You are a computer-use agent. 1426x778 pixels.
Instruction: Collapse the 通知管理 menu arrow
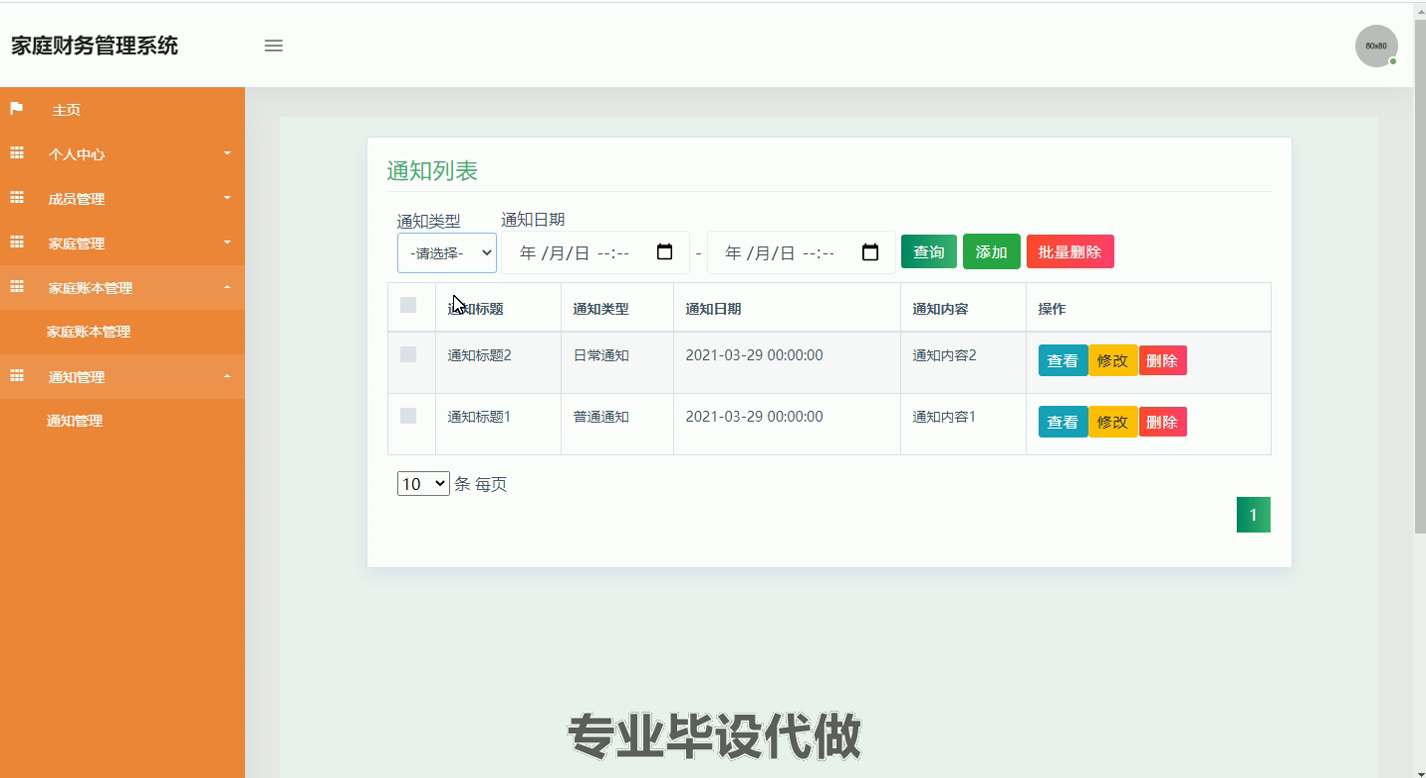227,376
